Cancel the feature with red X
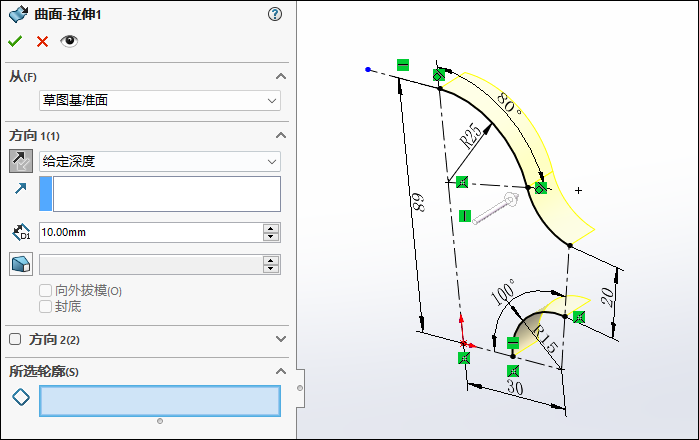This screenshot has width=699, height=440. click(42, 41)
